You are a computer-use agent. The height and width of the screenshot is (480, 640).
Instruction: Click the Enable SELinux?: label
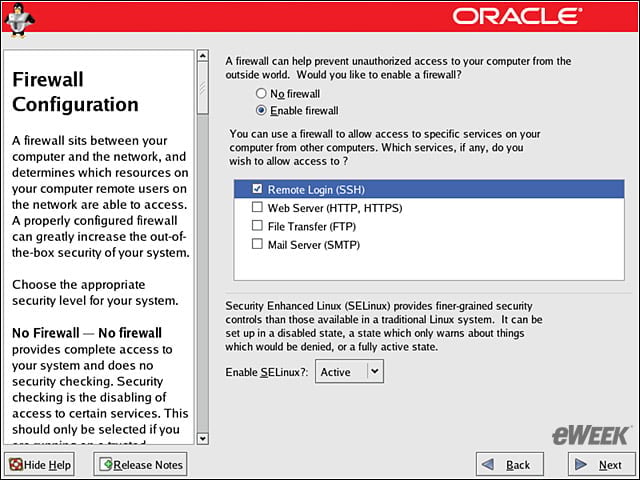[267, 372]
